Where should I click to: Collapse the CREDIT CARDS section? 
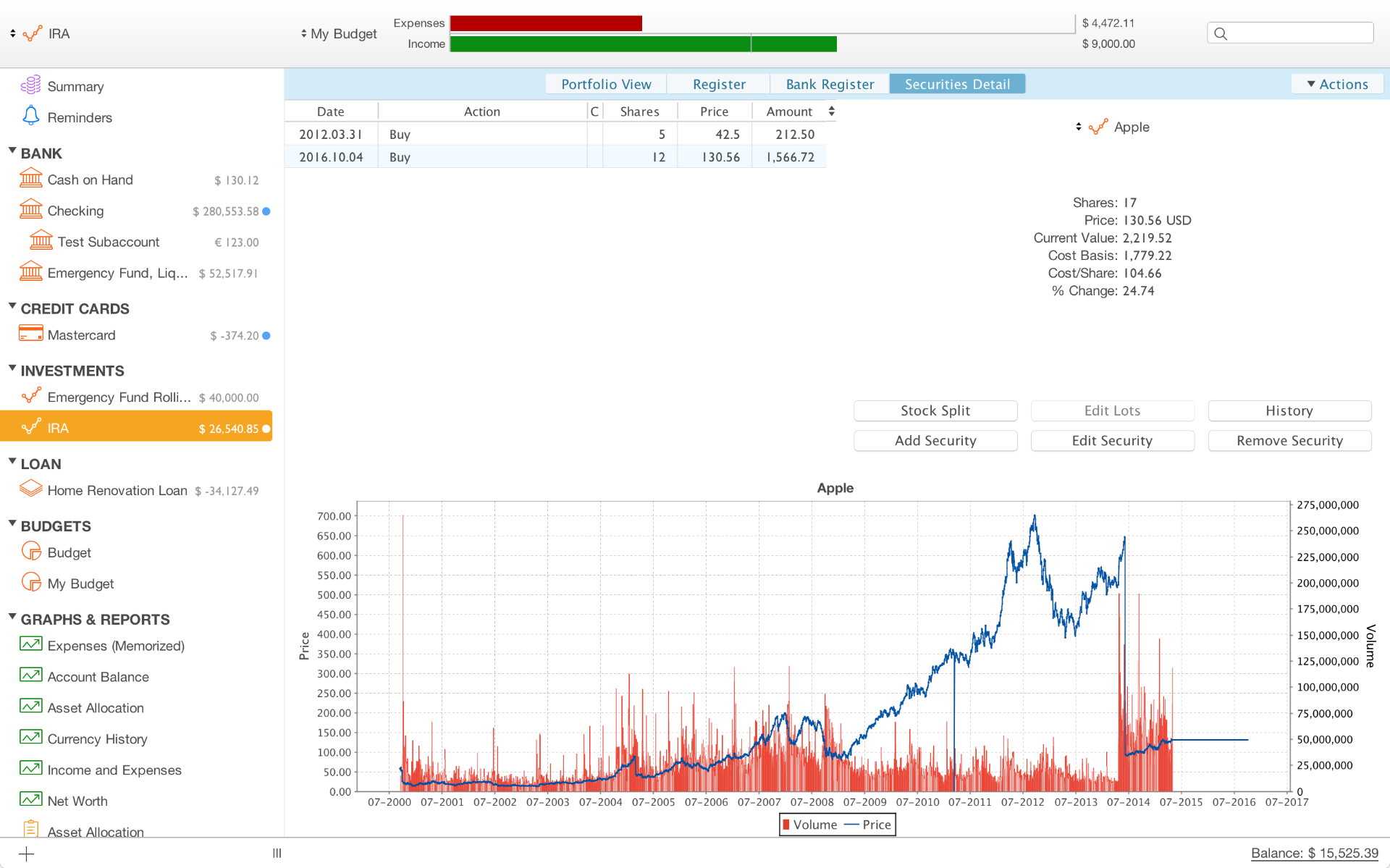point(12,307)
